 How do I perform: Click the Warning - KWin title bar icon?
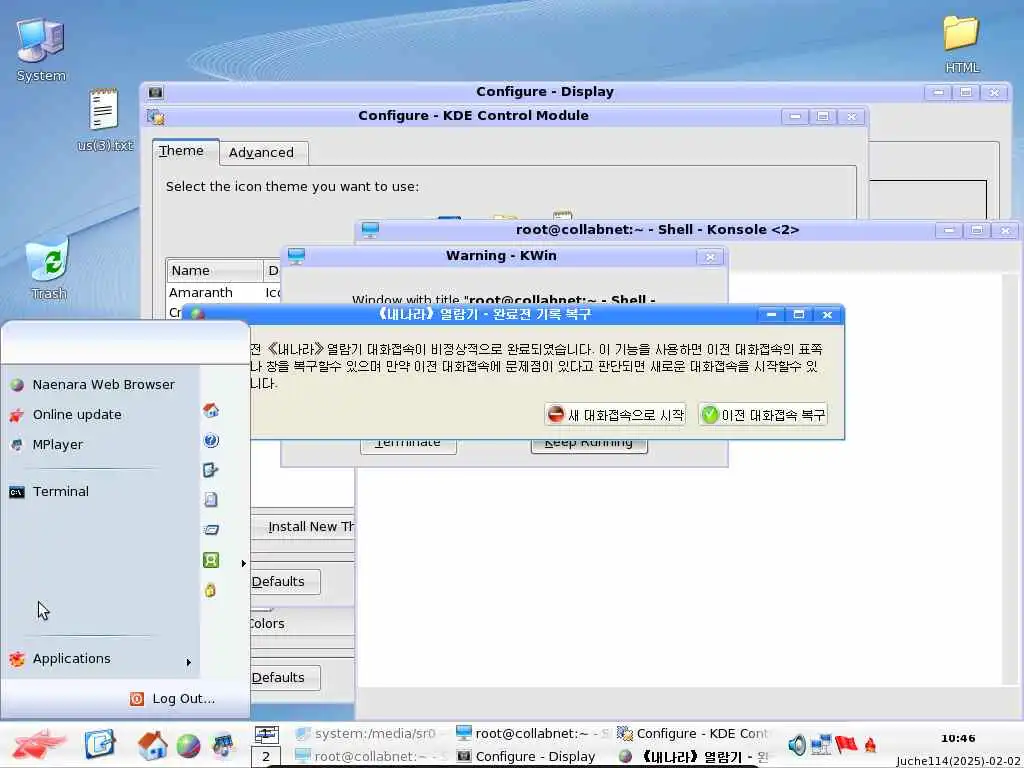(296, 256)
